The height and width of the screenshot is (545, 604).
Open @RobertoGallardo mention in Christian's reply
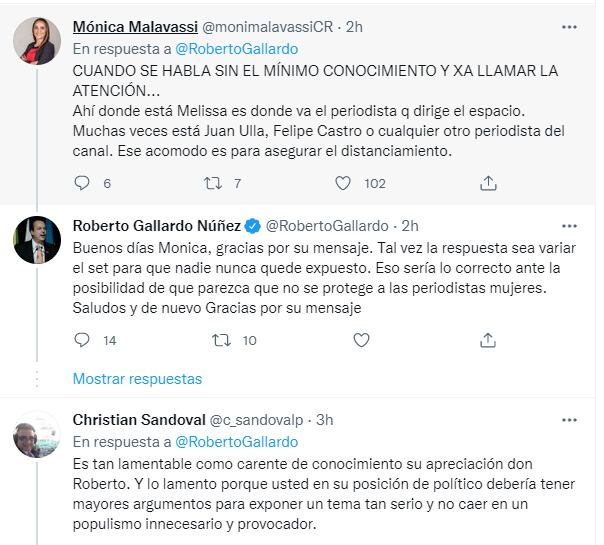pyautogui.click(x=236, y=441)
